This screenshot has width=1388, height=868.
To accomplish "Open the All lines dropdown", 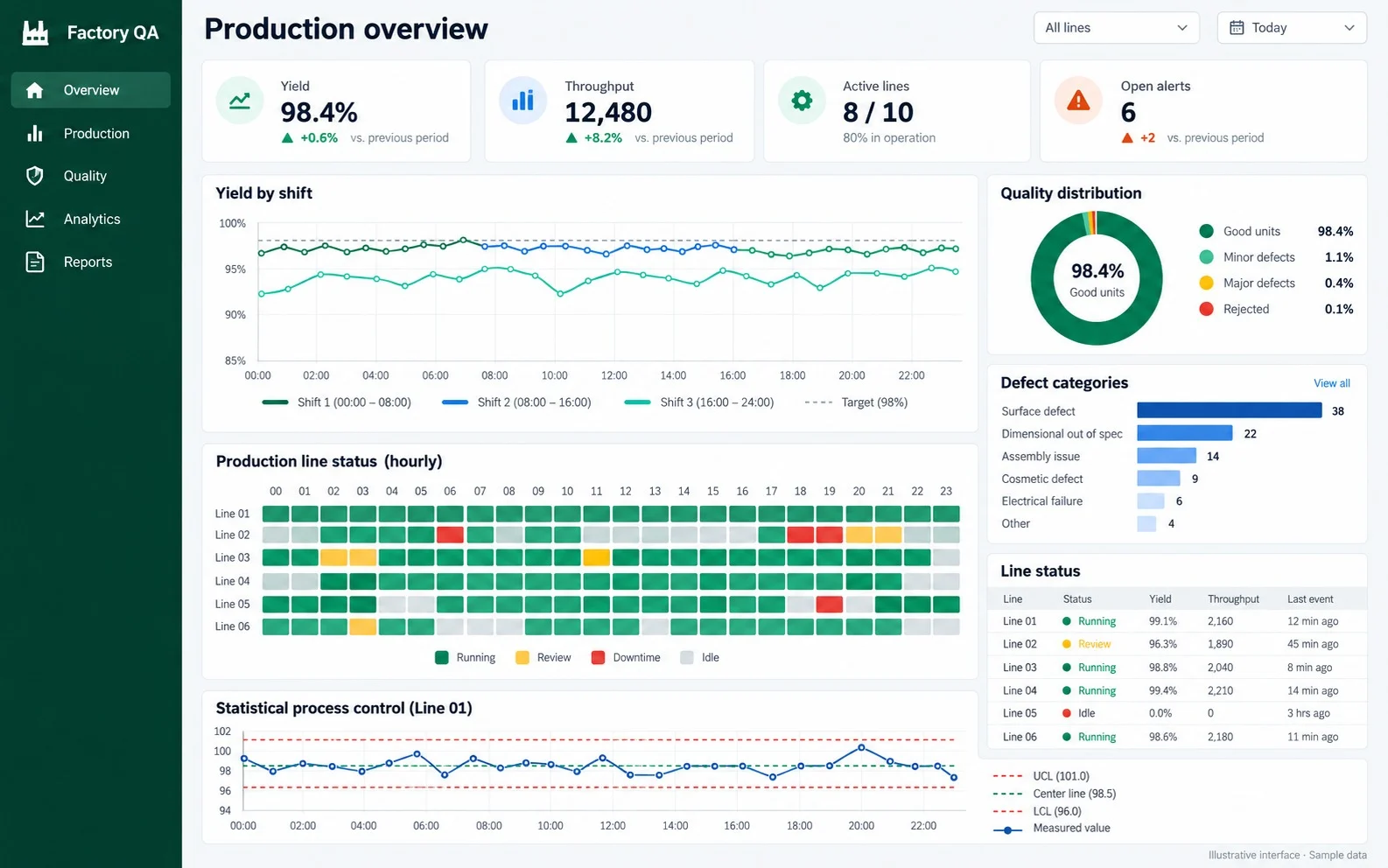I will pyautogui.click(x=1116, y=28).
